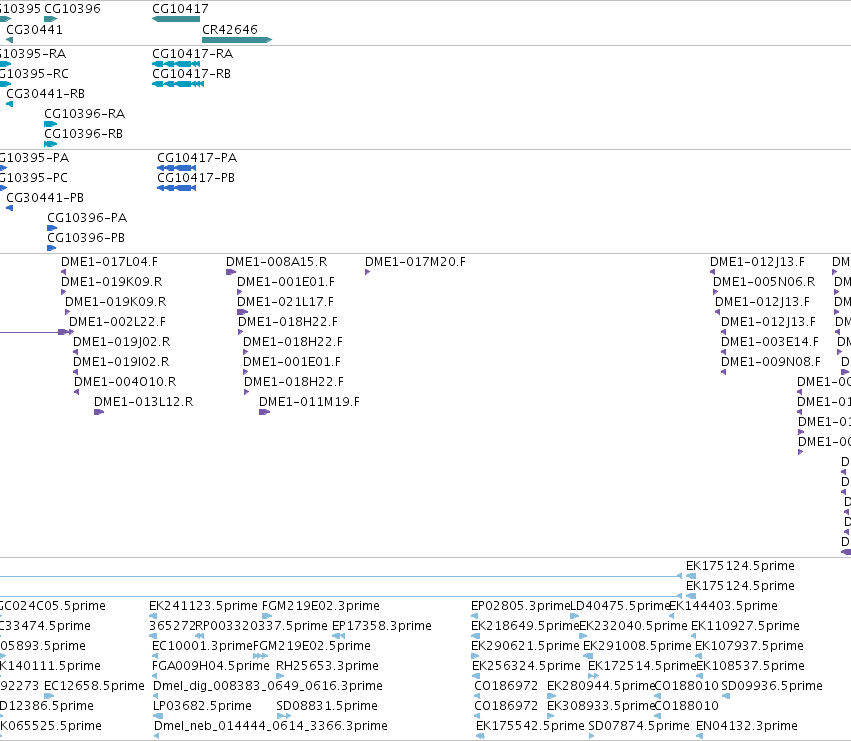Select BAC end DME1-021L17.F

285,302
